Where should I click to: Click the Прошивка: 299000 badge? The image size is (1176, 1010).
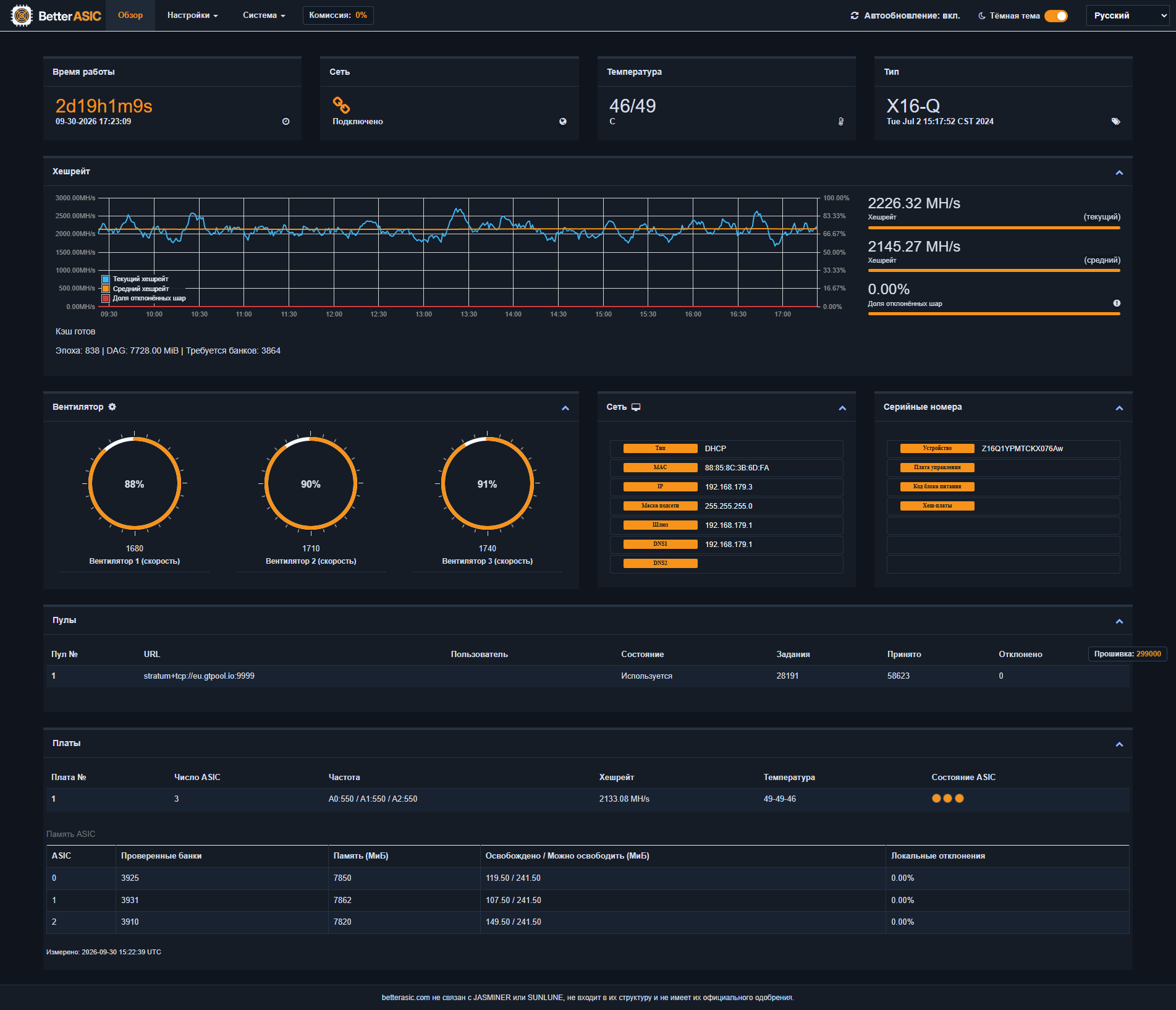point(1127,654)
